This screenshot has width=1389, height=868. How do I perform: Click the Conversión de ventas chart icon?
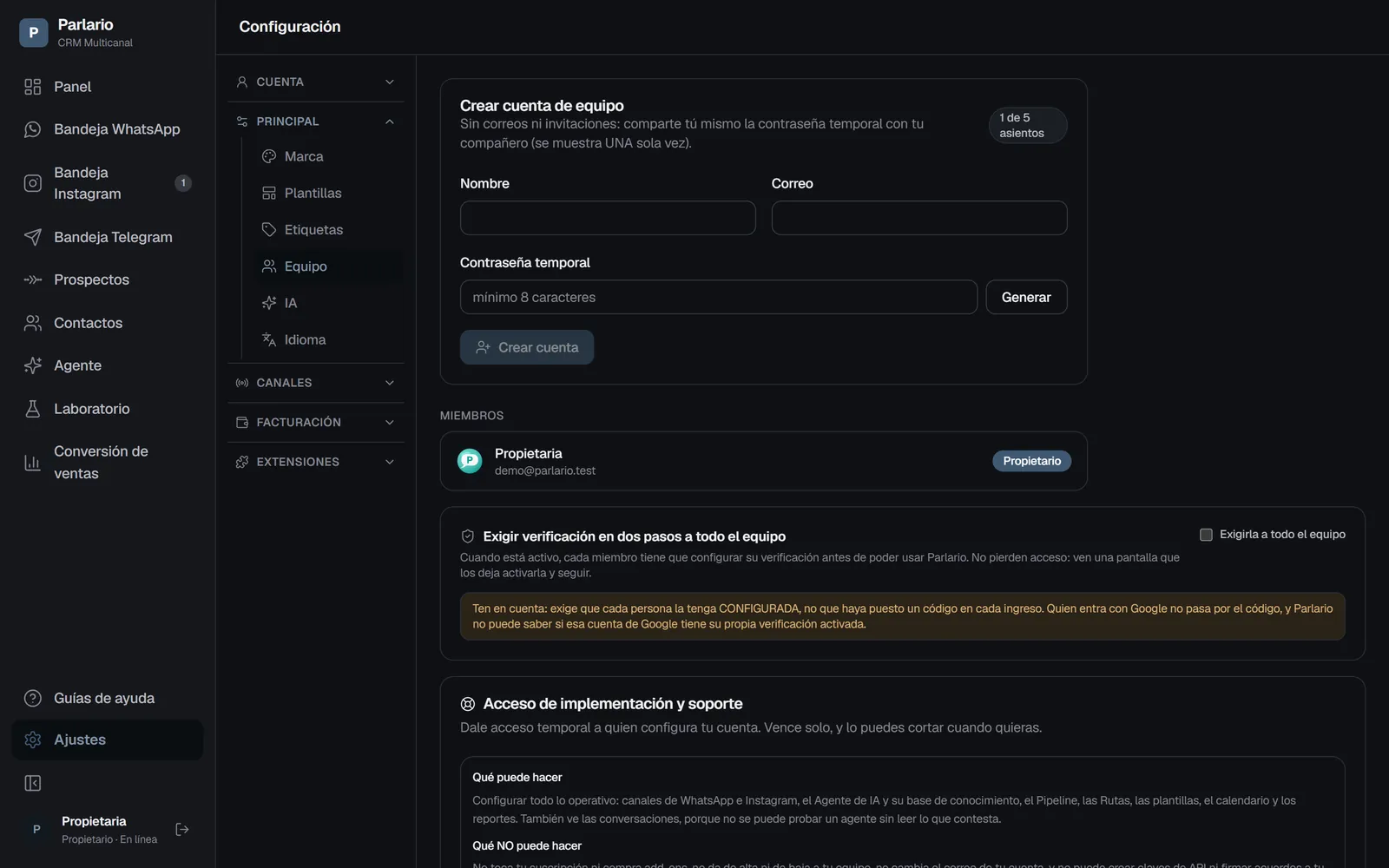32,463
